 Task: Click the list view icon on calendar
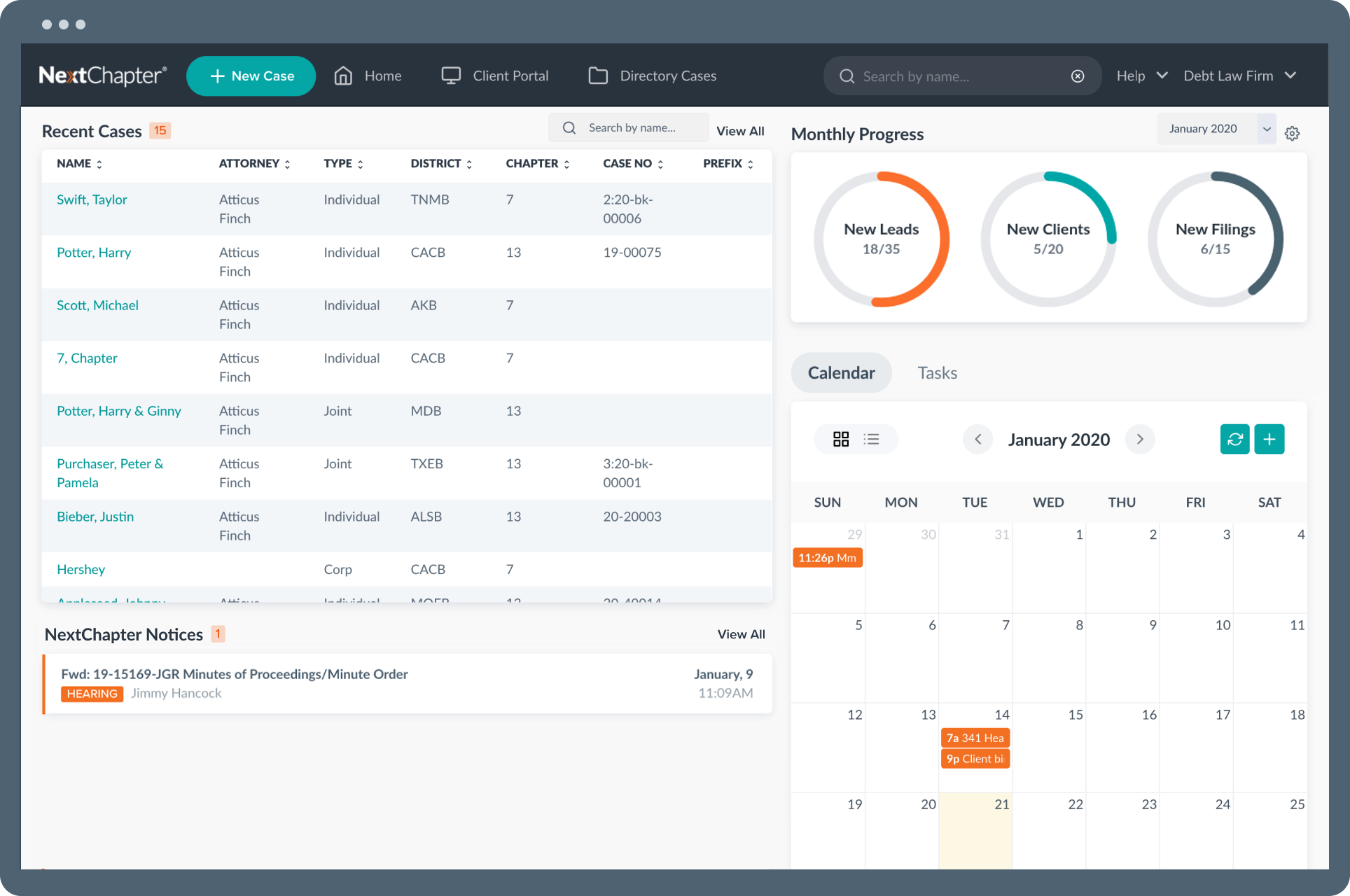point(870,439)
